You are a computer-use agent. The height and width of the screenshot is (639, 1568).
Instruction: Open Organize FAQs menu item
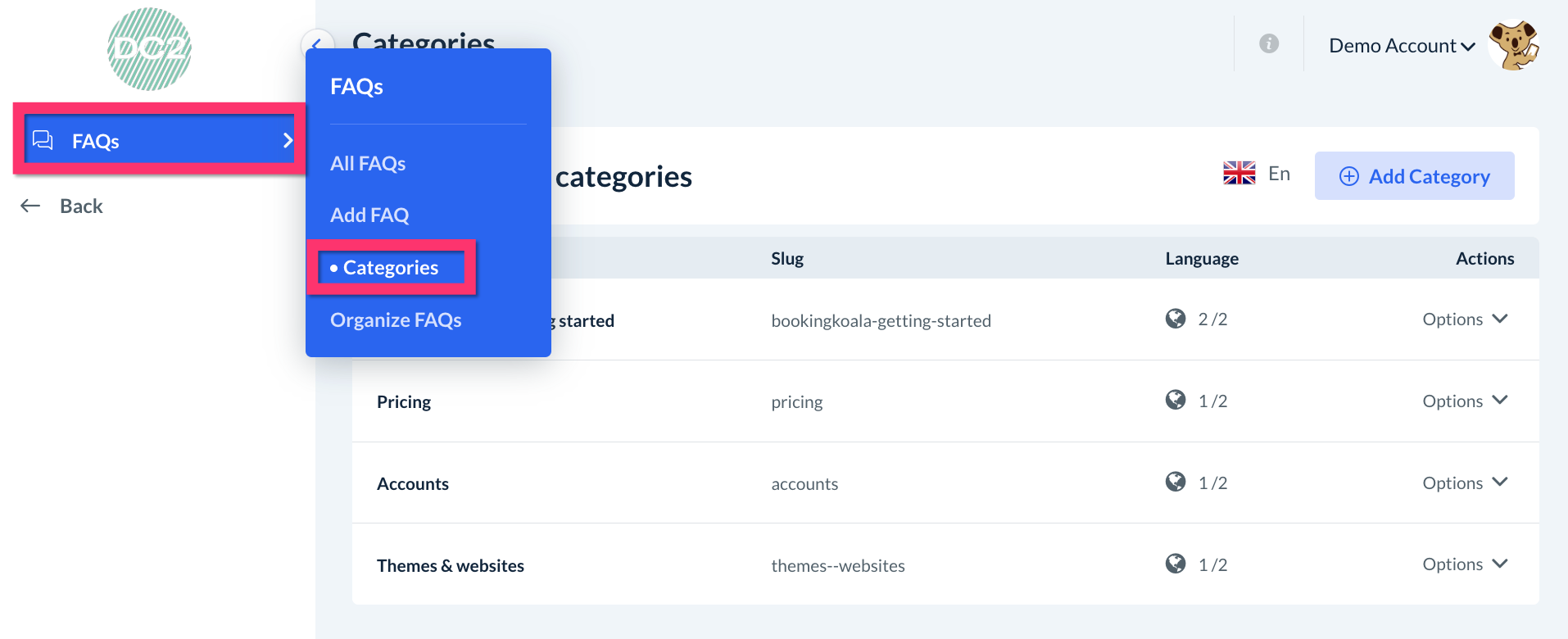pos(396,320)
